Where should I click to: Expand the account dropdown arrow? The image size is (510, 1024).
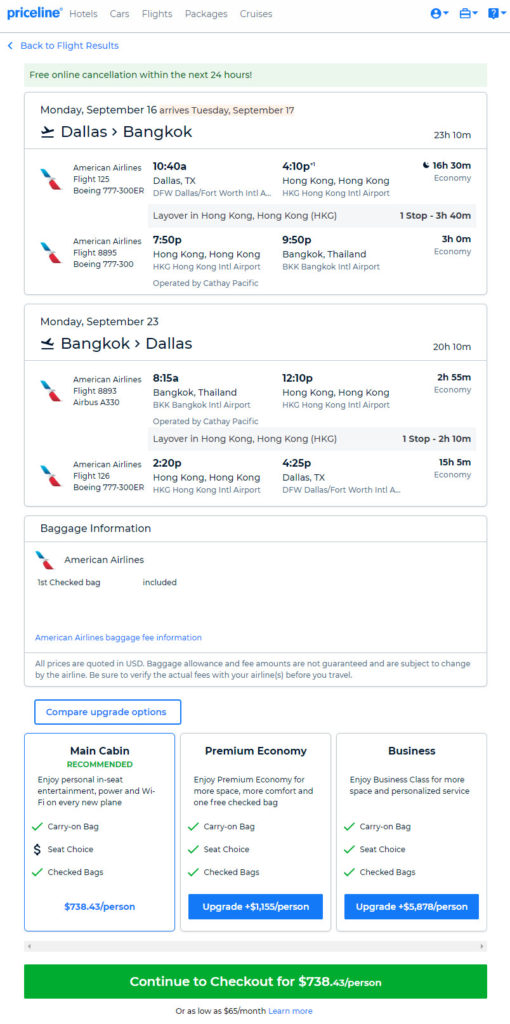coord(446,14)
